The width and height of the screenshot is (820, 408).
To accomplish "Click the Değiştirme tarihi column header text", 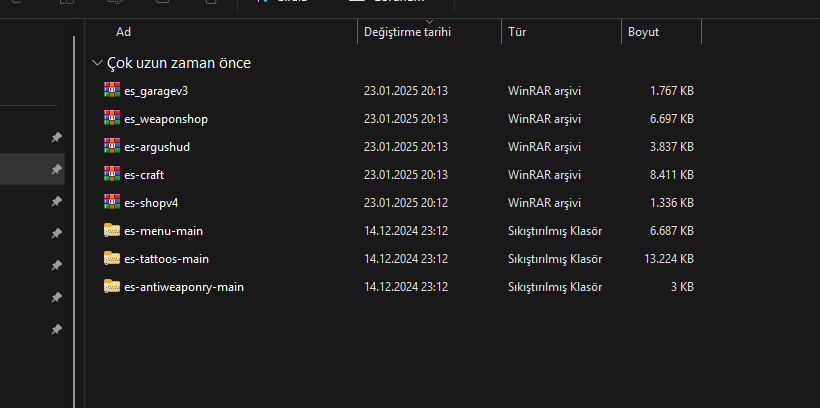I will tap(407, 32).
